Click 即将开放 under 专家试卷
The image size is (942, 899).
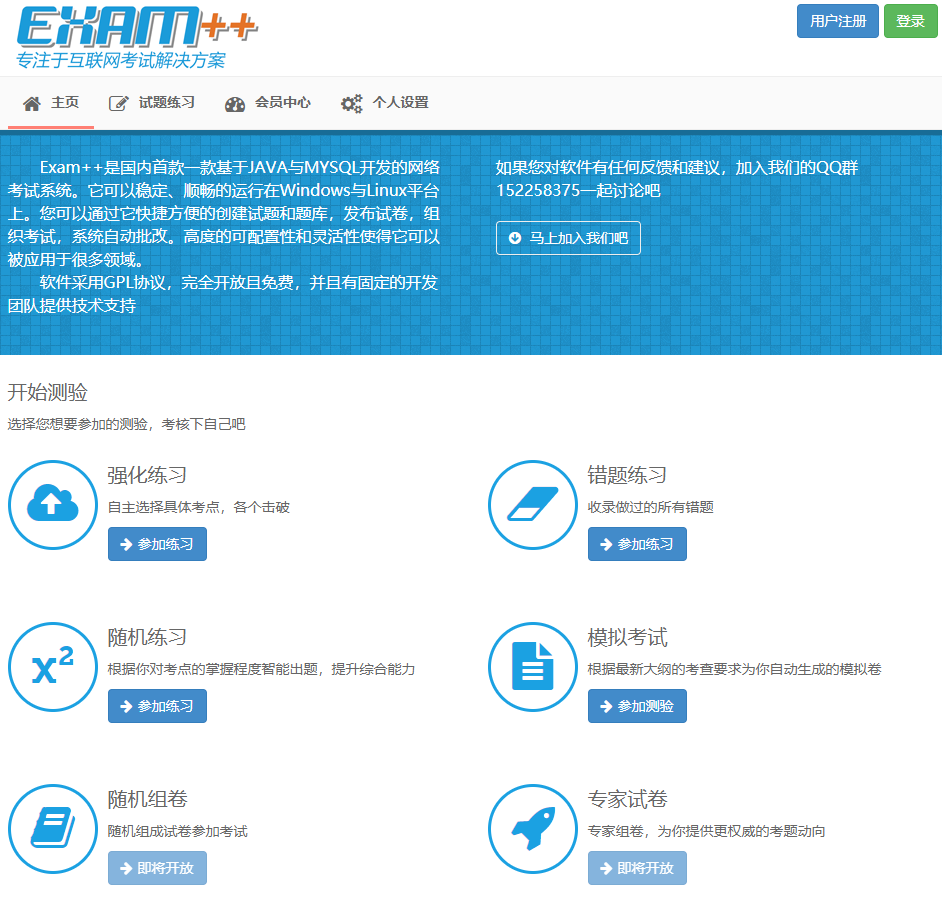(637, 868)
